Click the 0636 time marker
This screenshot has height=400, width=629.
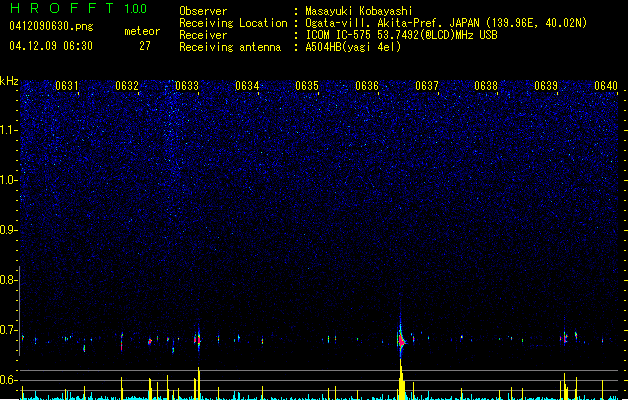(367, 86)
